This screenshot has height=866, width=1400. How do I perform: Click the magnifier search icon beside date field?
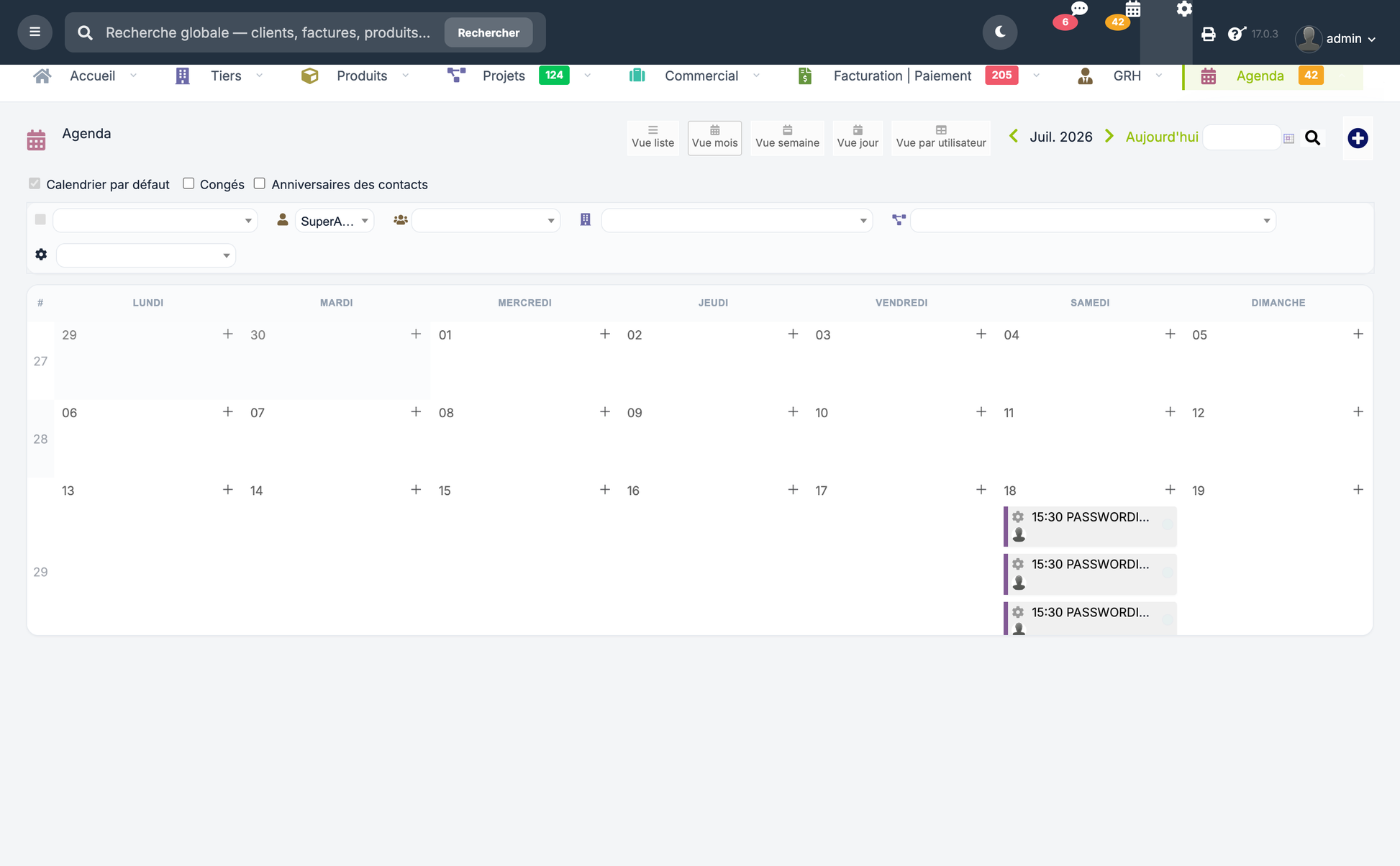[1312, 138]
